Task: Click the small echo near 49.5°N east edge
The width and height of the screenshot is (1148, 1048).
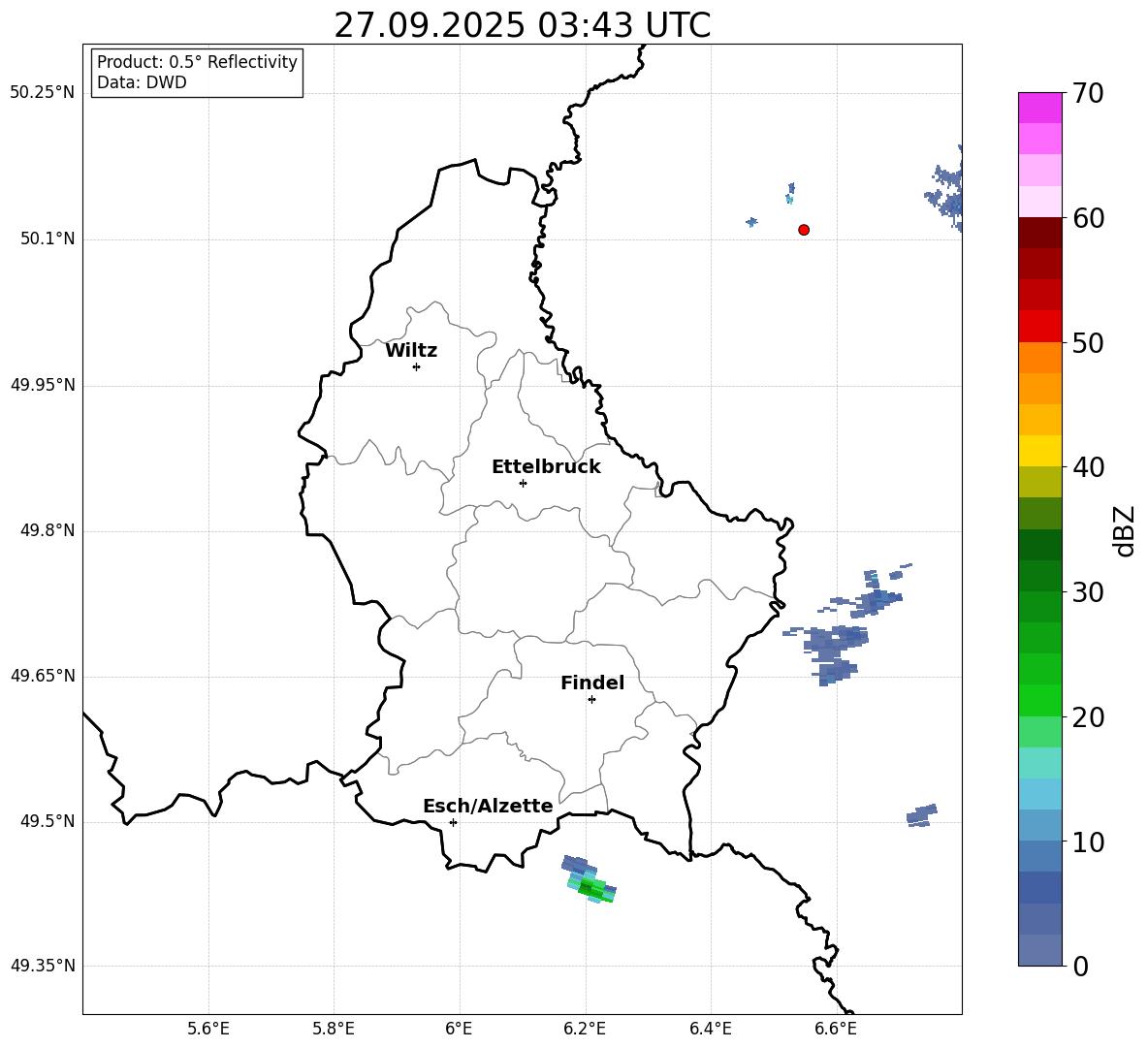Action: coord(922,815)
